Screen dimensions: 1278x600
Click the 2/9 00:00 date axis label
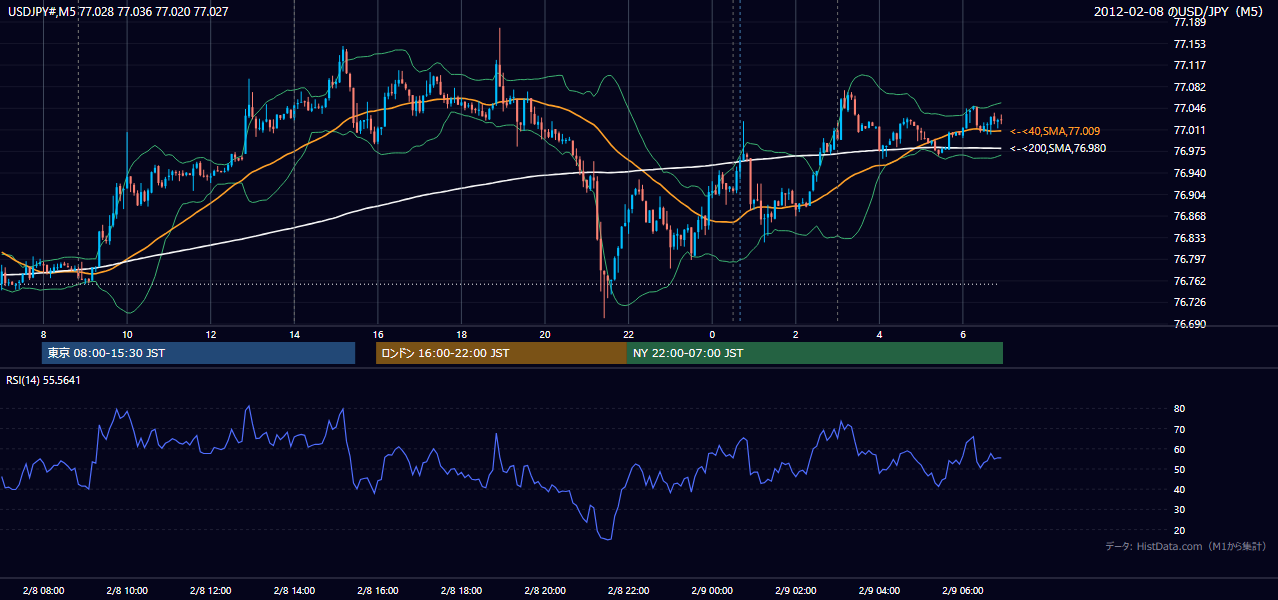coord(712,590)
